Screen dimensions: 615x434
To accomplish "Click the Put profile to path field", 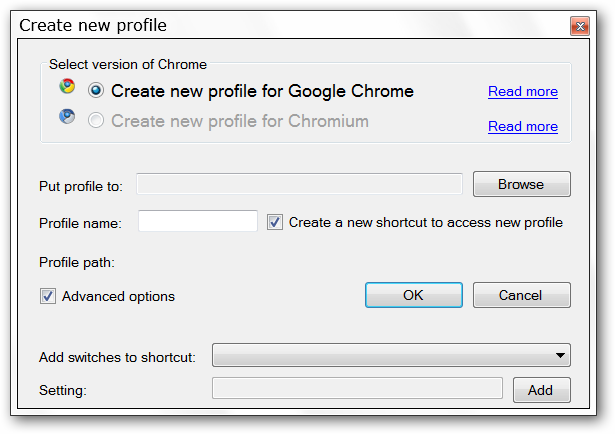I will tap(299, 184).
